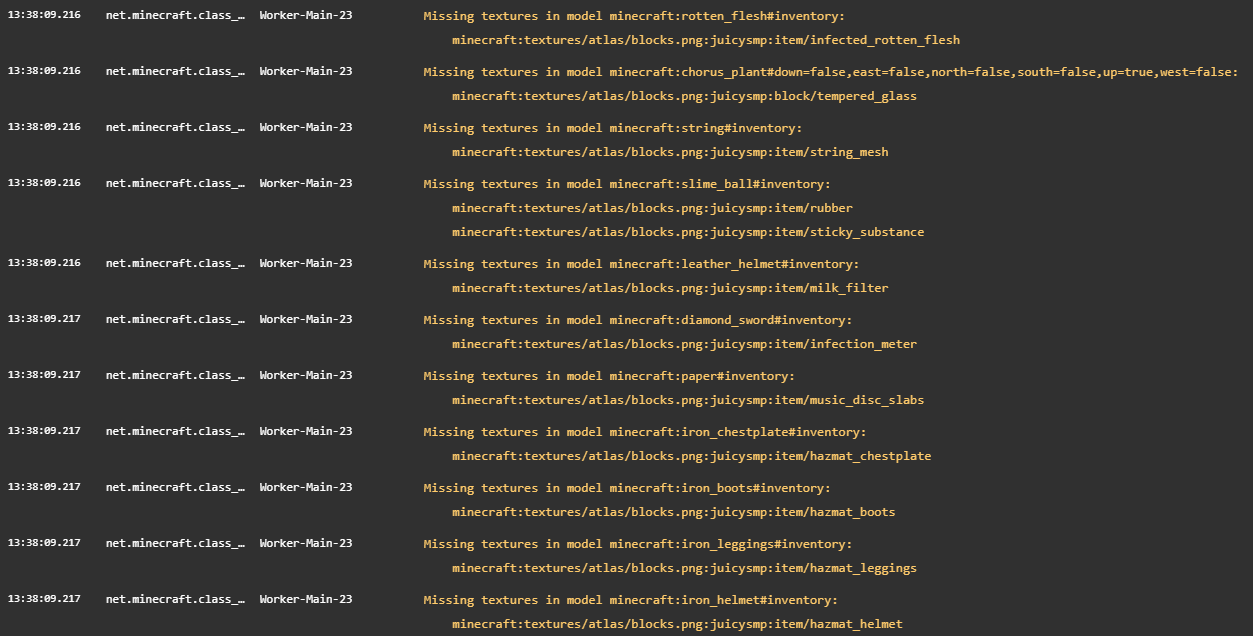Click the sticky_substance texture path
Viewport: 1253px width, 636px height.
(x=688, y=232)
